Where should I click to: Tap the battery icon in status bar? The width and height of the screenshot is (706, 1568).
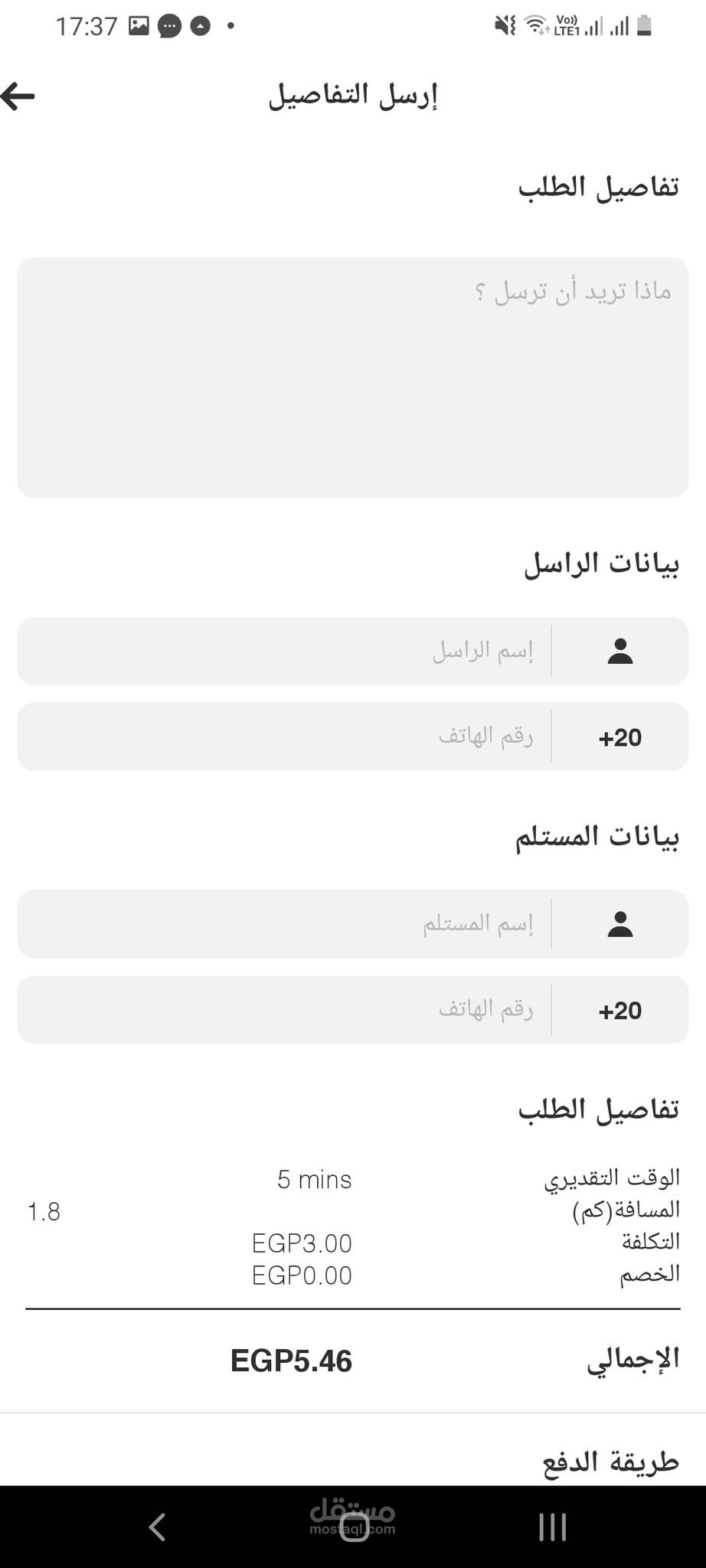(x=644, y=26)
